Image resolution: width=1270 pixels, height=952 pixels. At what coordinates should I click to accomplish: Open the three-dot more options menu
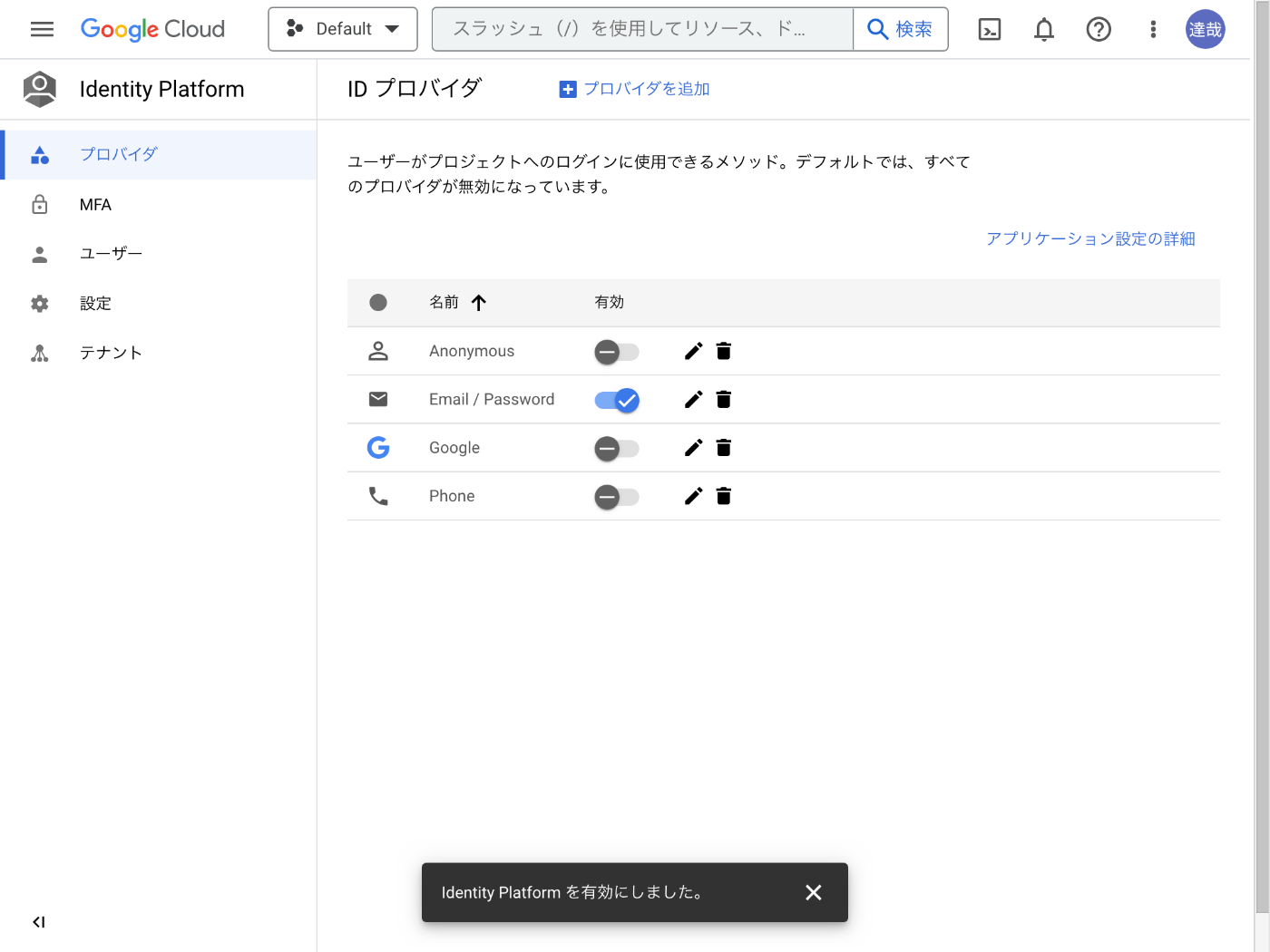1153,30
